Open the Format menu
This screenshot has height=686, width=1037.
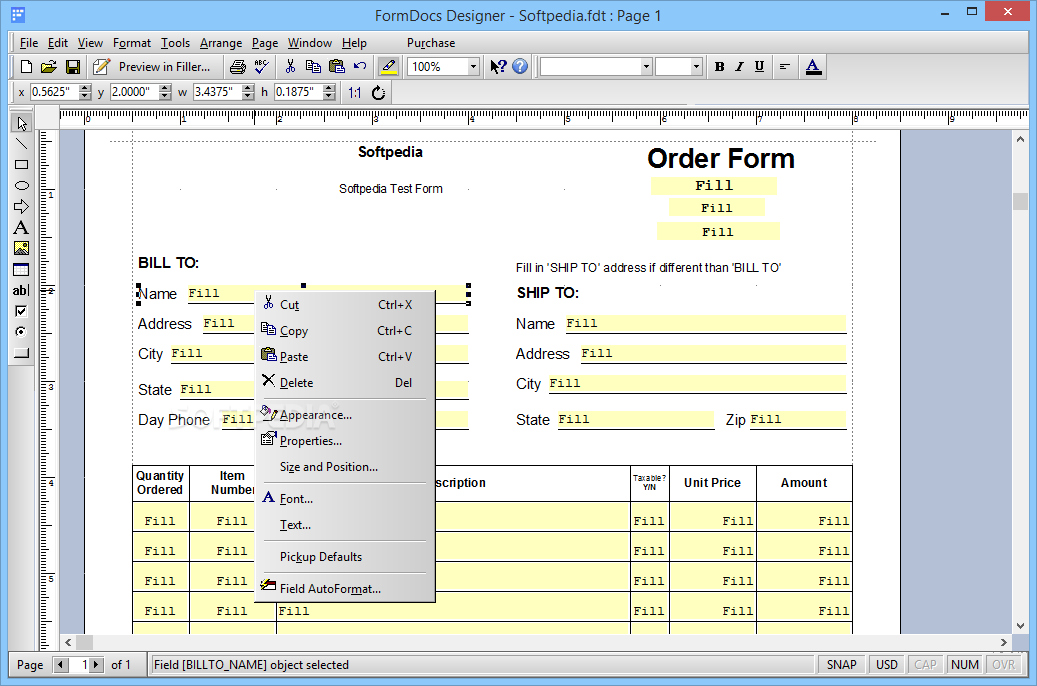[x=132, y=43]
